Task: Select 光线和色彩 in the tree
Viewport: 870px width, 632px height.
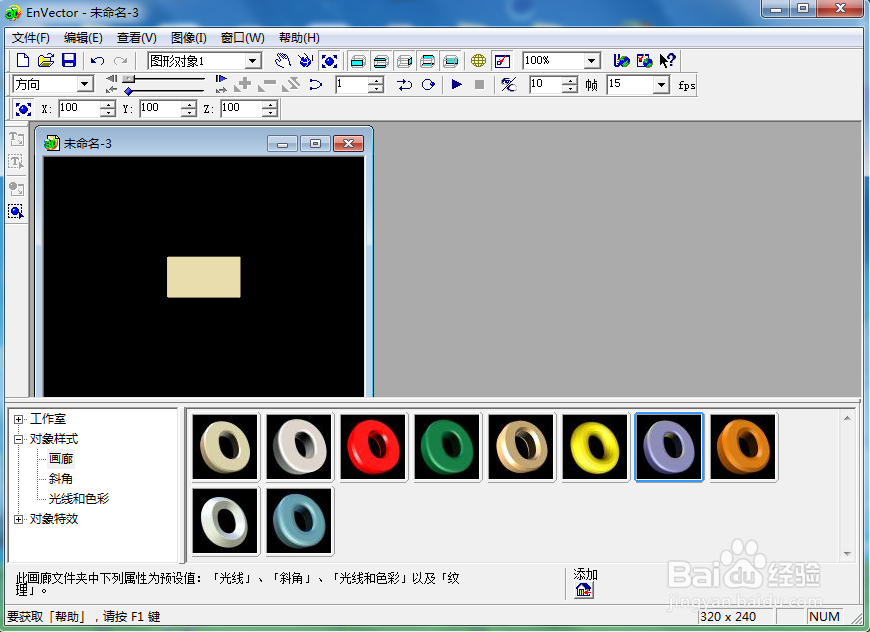Action: [x=79, y=499]
